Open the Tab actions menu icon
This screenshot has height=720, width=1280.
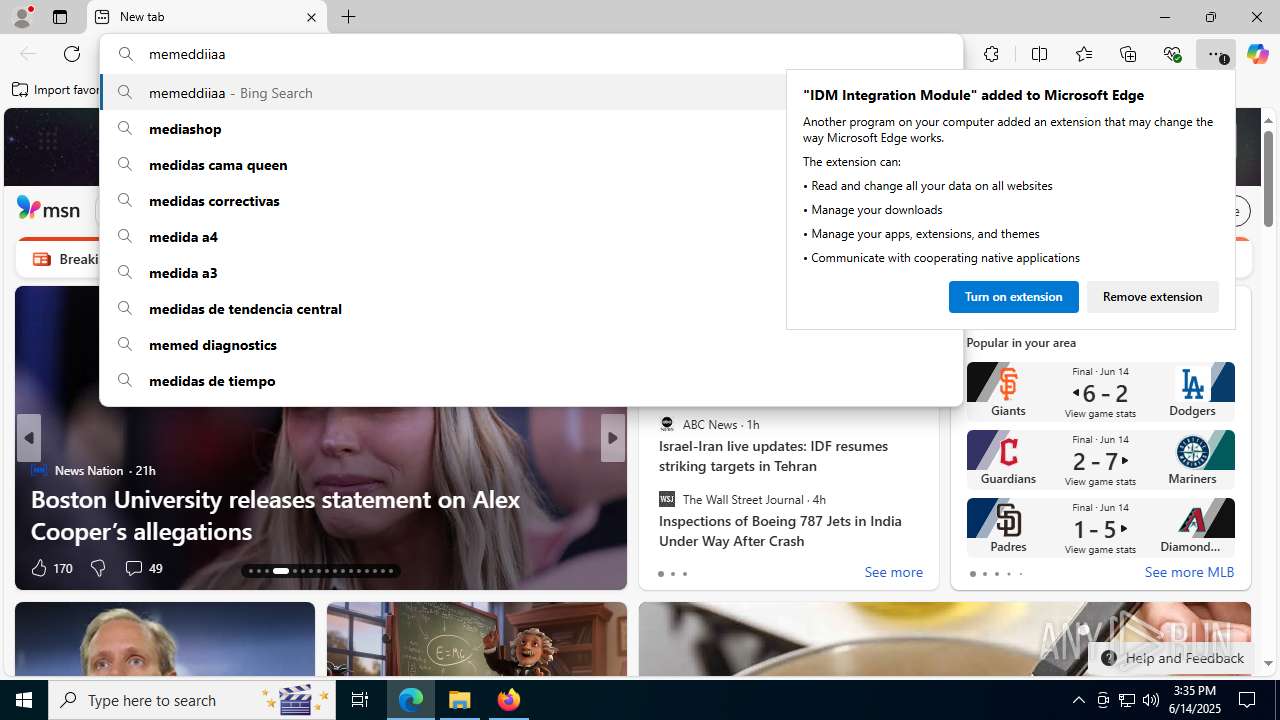tap(60, 17)
